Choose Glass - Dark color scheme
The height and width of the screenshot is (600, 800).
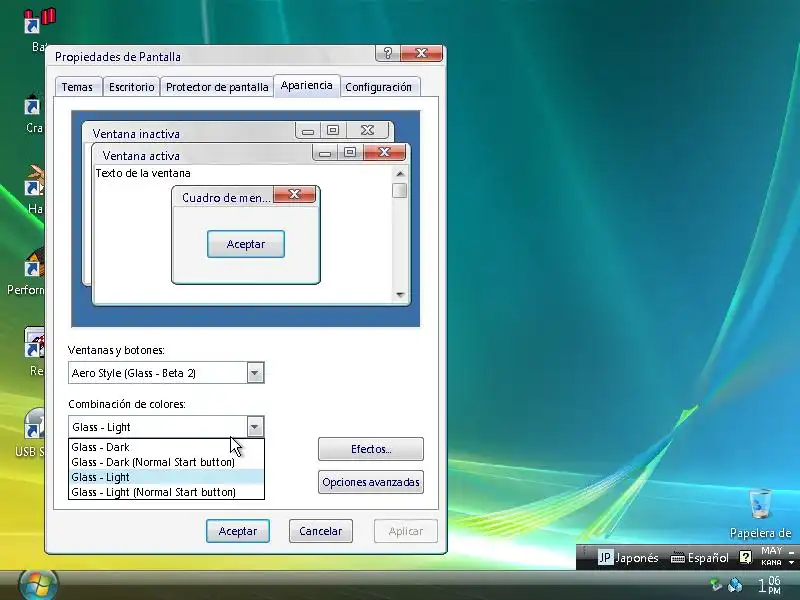(x=166, y=447)
